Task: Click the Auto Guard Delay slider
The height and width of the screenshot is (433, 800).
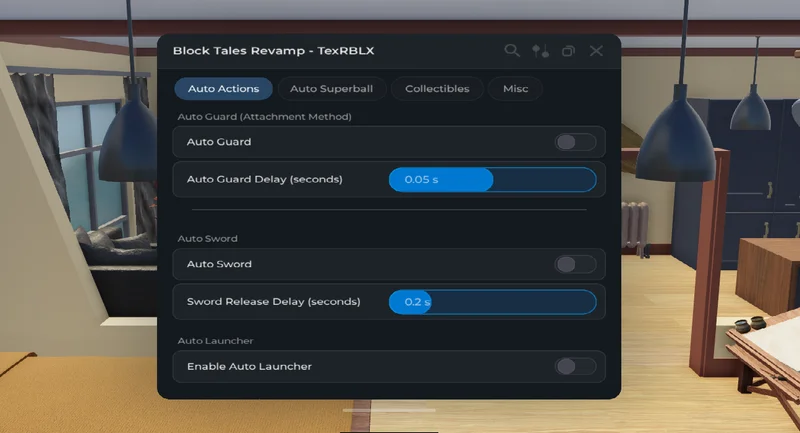Action: tap(492, 180)
